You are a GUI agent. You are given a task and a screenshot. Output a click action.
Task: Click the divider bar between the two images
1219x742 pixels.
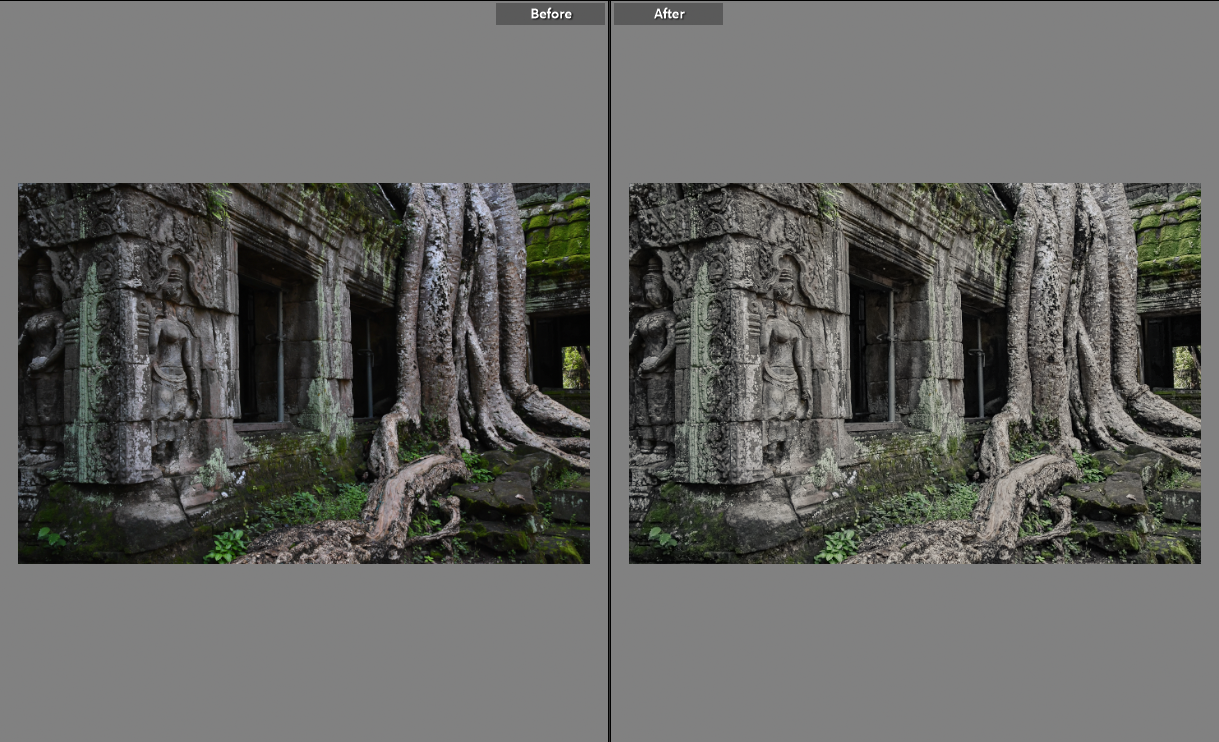tap(609, 400)
